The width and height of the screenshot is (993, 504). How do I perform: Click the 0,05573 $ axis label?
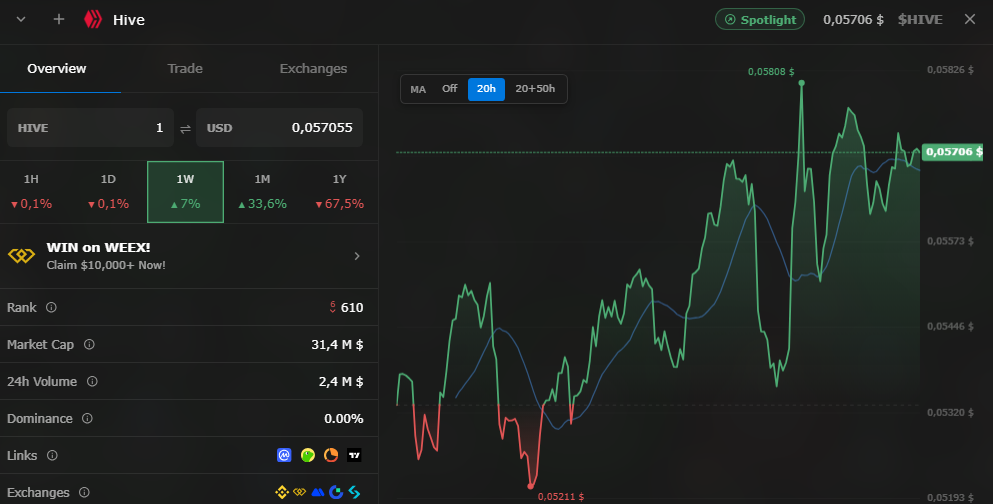click(x=950, y=241)
